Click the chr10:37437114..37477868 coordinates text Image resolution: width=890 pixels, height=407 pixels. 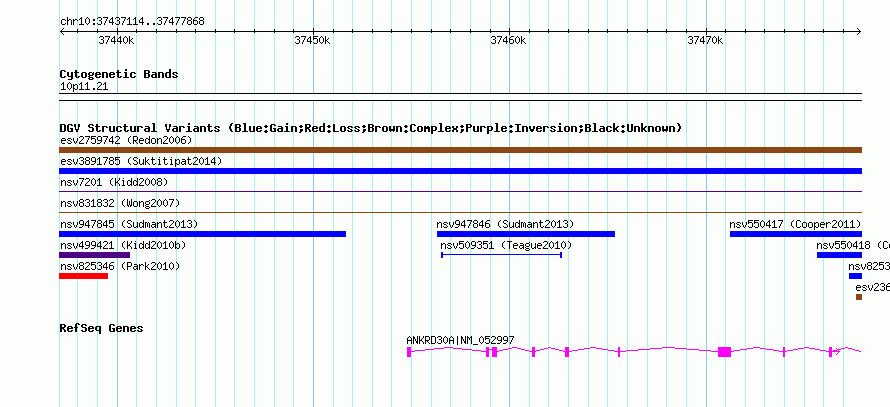click(132, 22)
